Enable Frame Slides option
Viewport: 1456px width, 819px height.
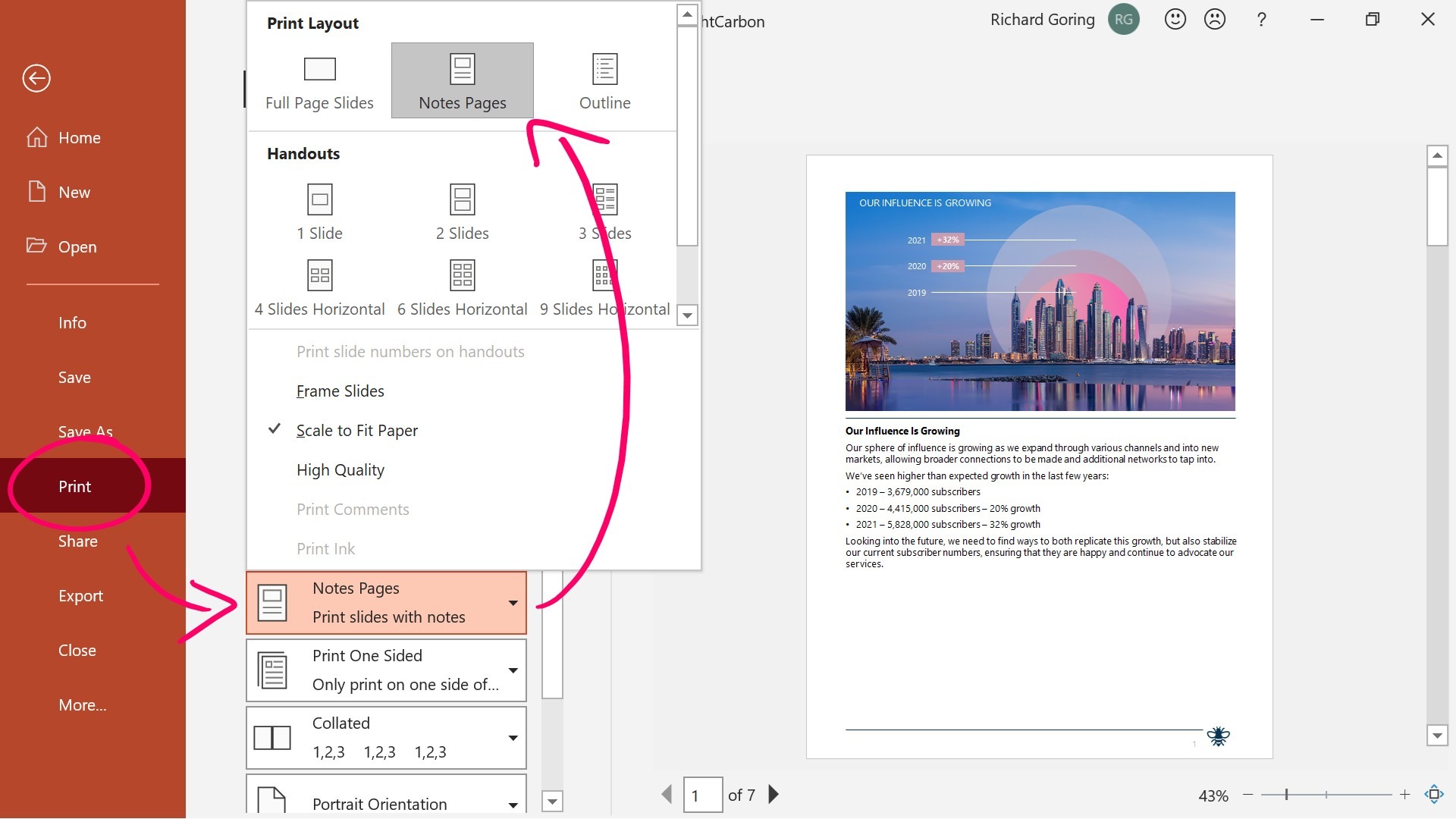(340, 390)
